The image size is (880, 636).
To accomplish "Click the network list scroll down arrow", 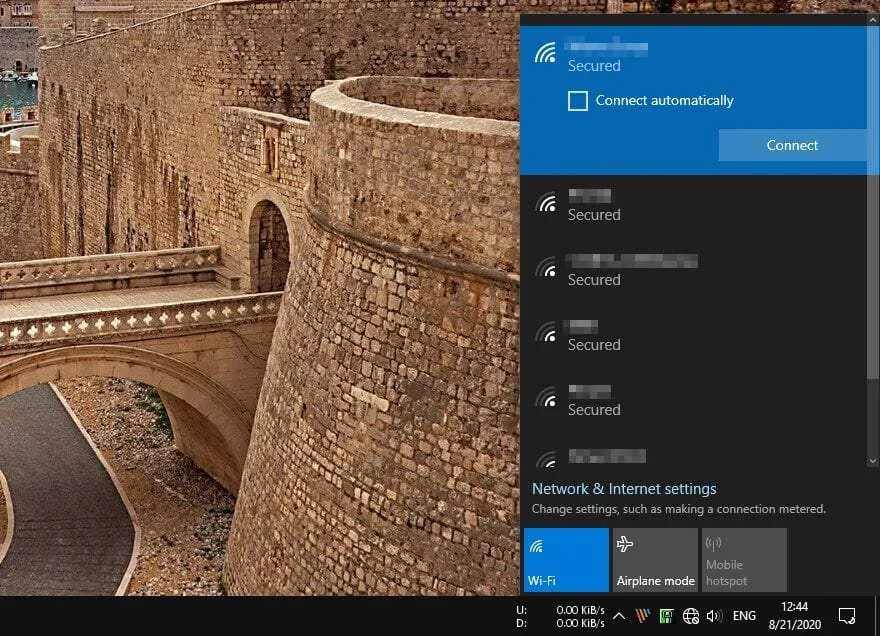I will pyautogui.click(x=873, y=461).
